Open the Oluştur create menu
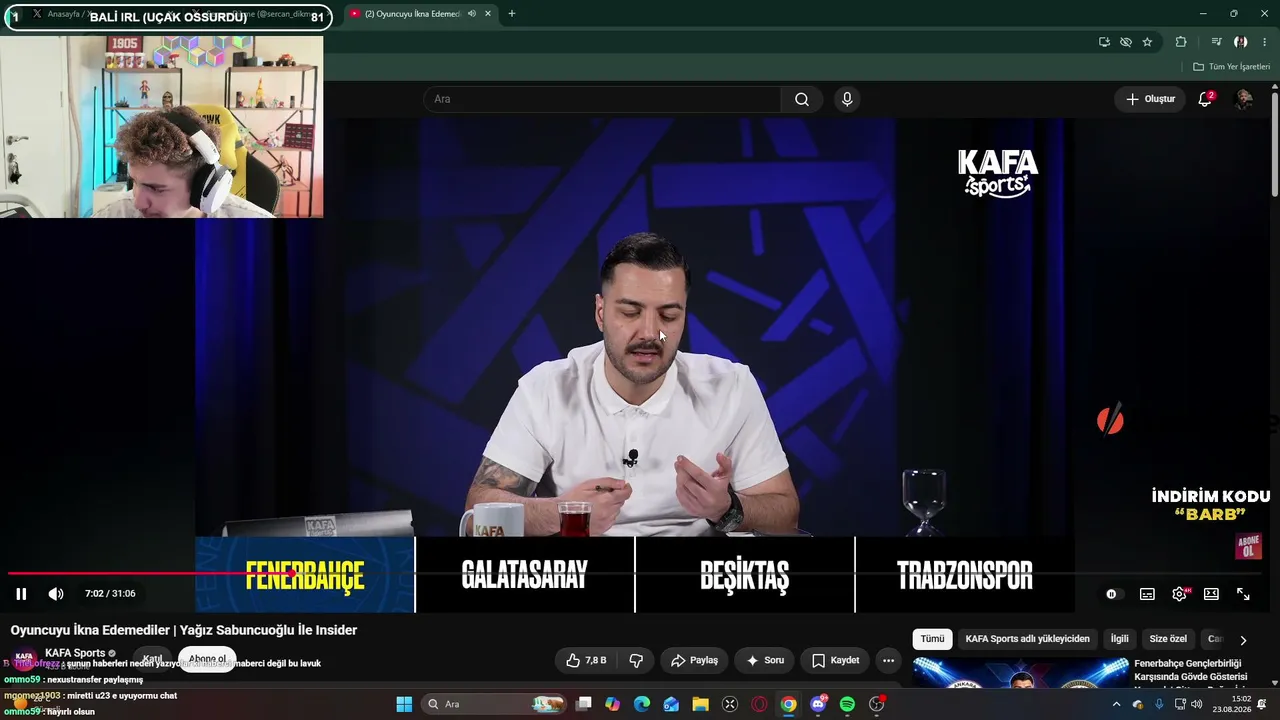Screen dimensions: 1280x720 pyautogui.click(x=1150, y=99)
